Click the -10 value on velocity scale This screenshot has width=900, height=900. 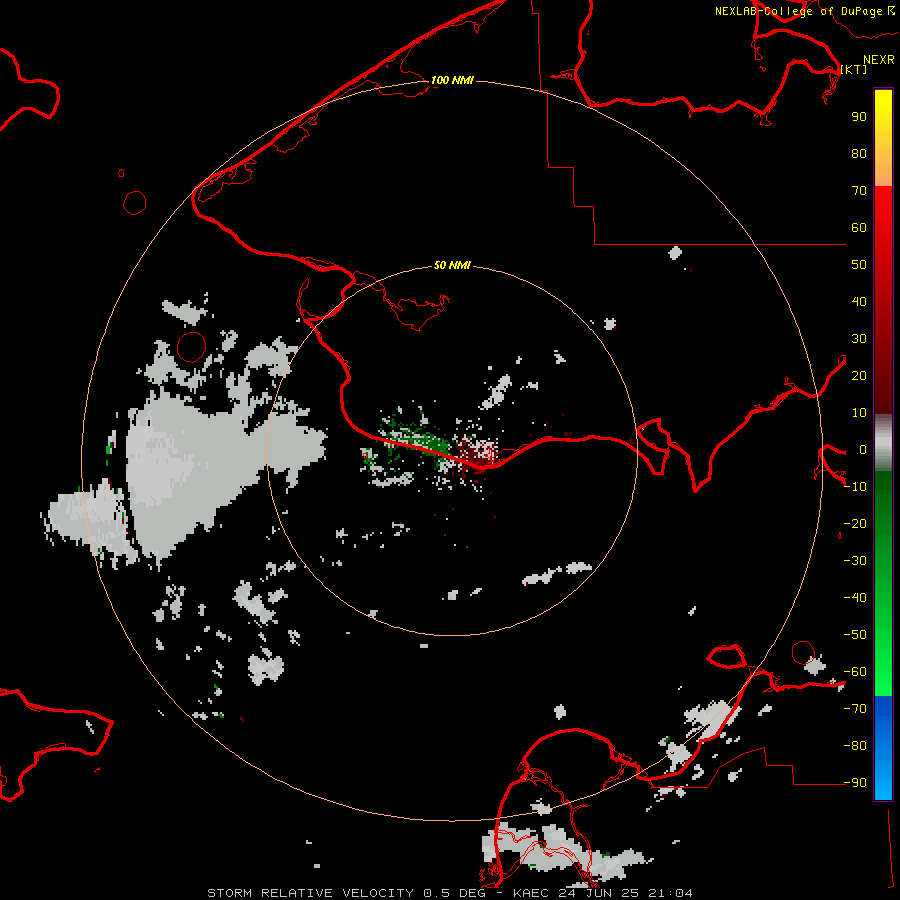coord(855,487)
